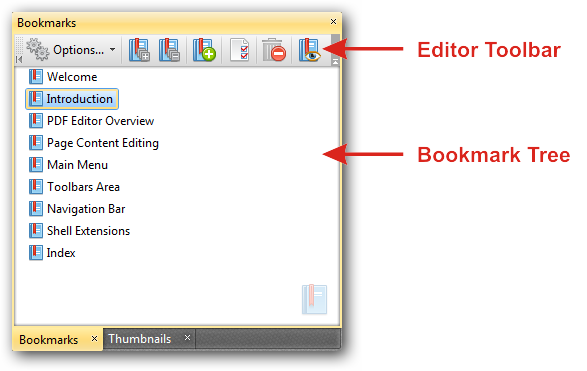Open the Navigation Bar bookmark
Image resolution: width=587 pixels, height=371 pixels.
[77, 209]
